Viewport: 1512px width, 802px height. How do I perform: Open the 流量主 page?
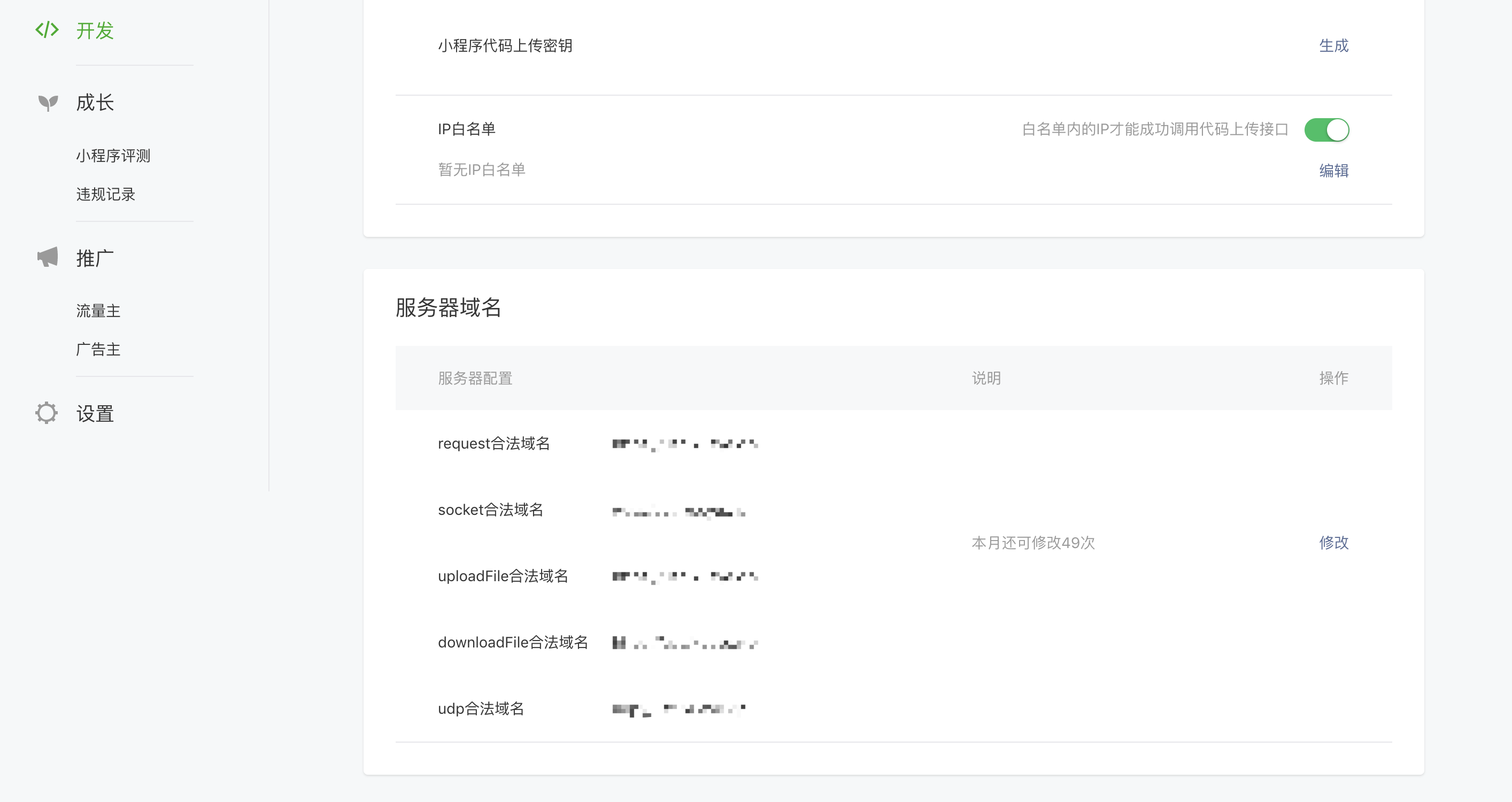[98, 311]
